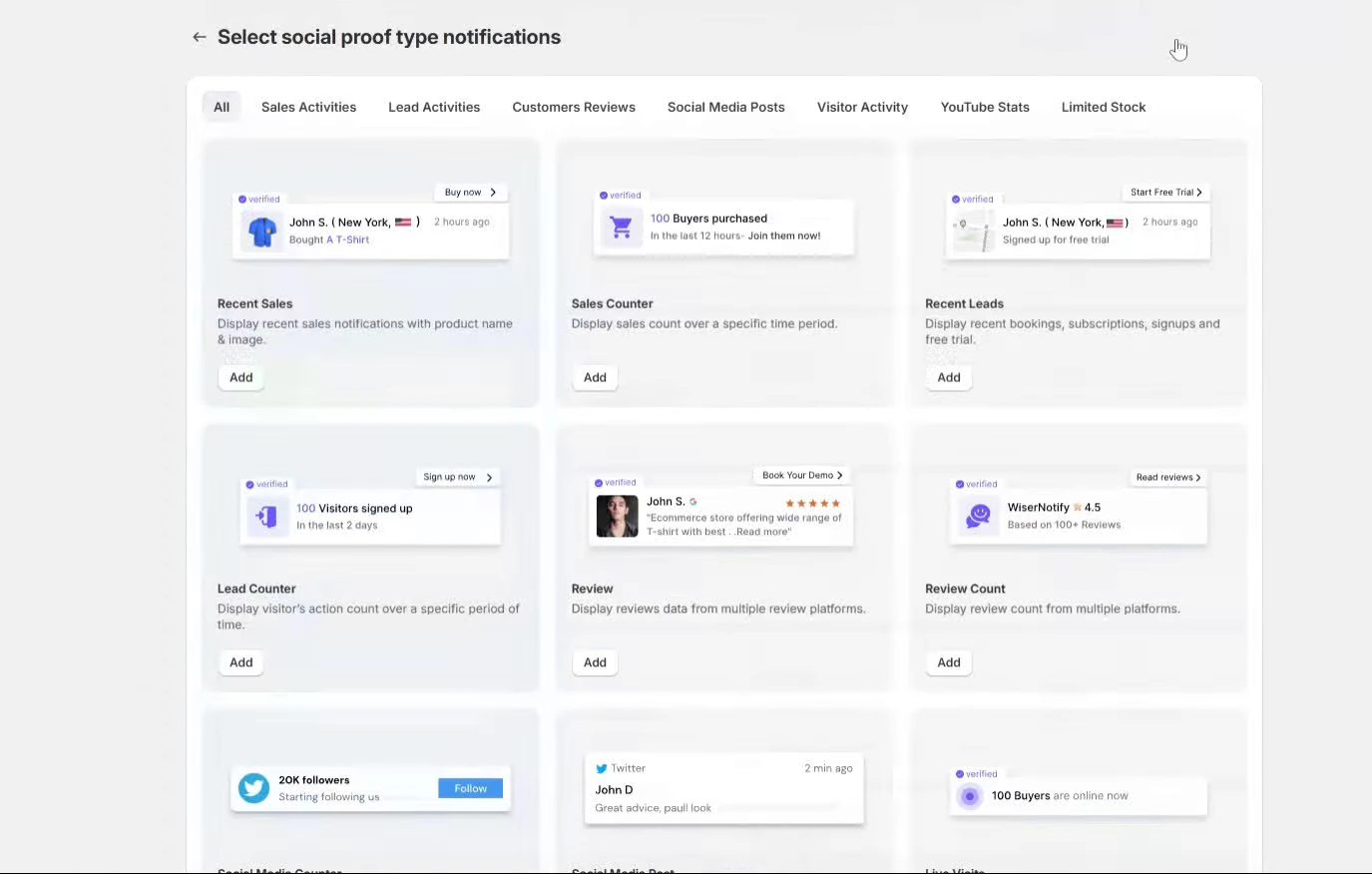Click the "Join them now!" text in Sales Counter
The image size is (1372, 874).
click(x=784, y=235)
